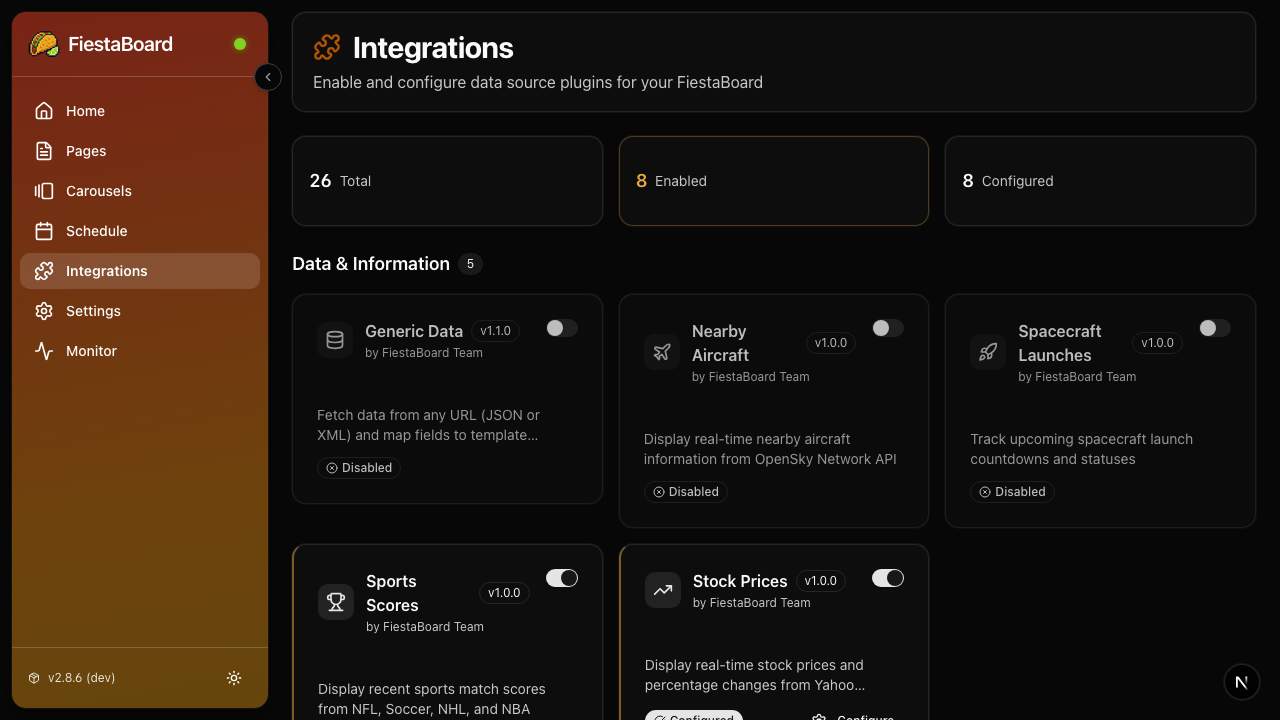The height and width of the screenshot is (720, 1280).
Task: Click the 26 Total stat card
Action: click(x=447, y=181)
